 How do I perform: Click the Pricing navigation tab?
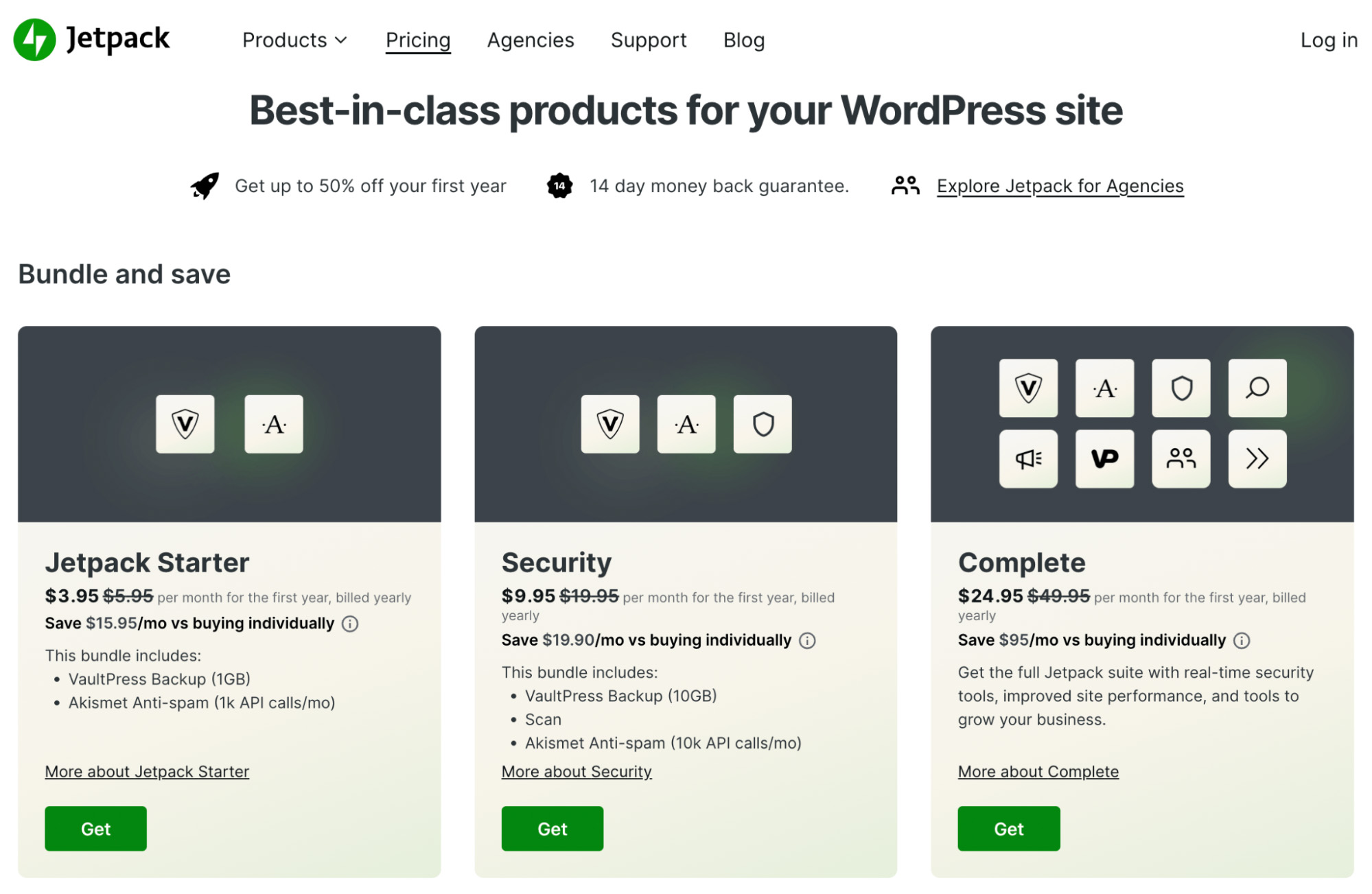pyautogui.click(x=418, y=40)
